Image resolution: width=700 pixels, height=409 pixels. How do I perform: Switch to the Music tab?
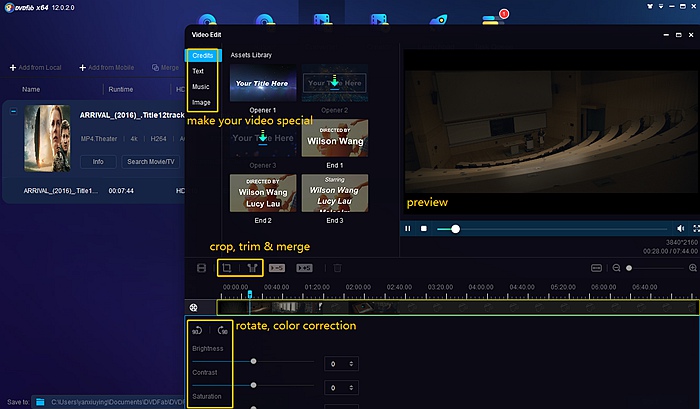point(200,87)
